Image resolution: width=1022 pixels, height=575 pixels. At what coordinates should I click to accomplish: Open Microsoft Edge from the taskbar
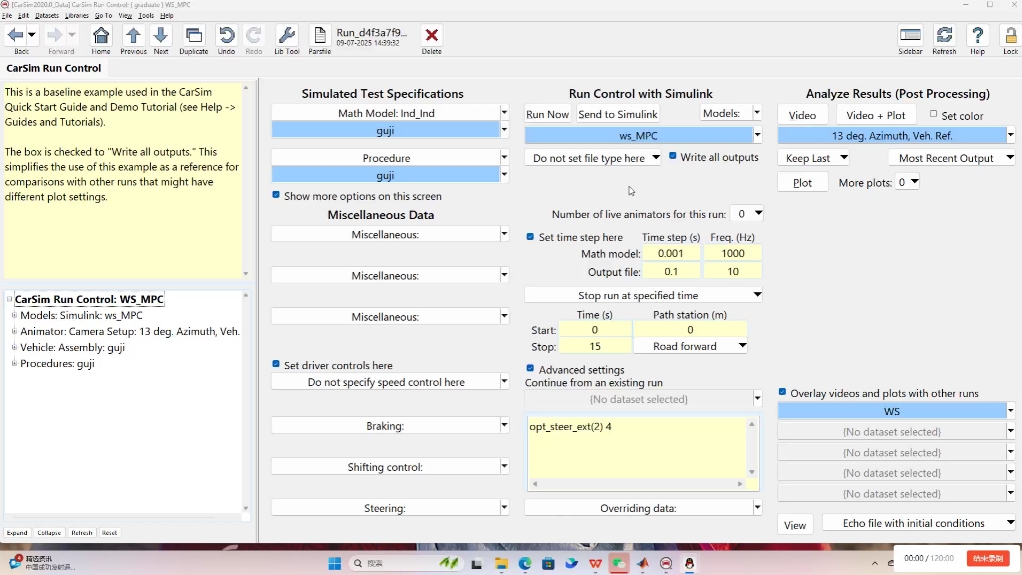(525, 563)
